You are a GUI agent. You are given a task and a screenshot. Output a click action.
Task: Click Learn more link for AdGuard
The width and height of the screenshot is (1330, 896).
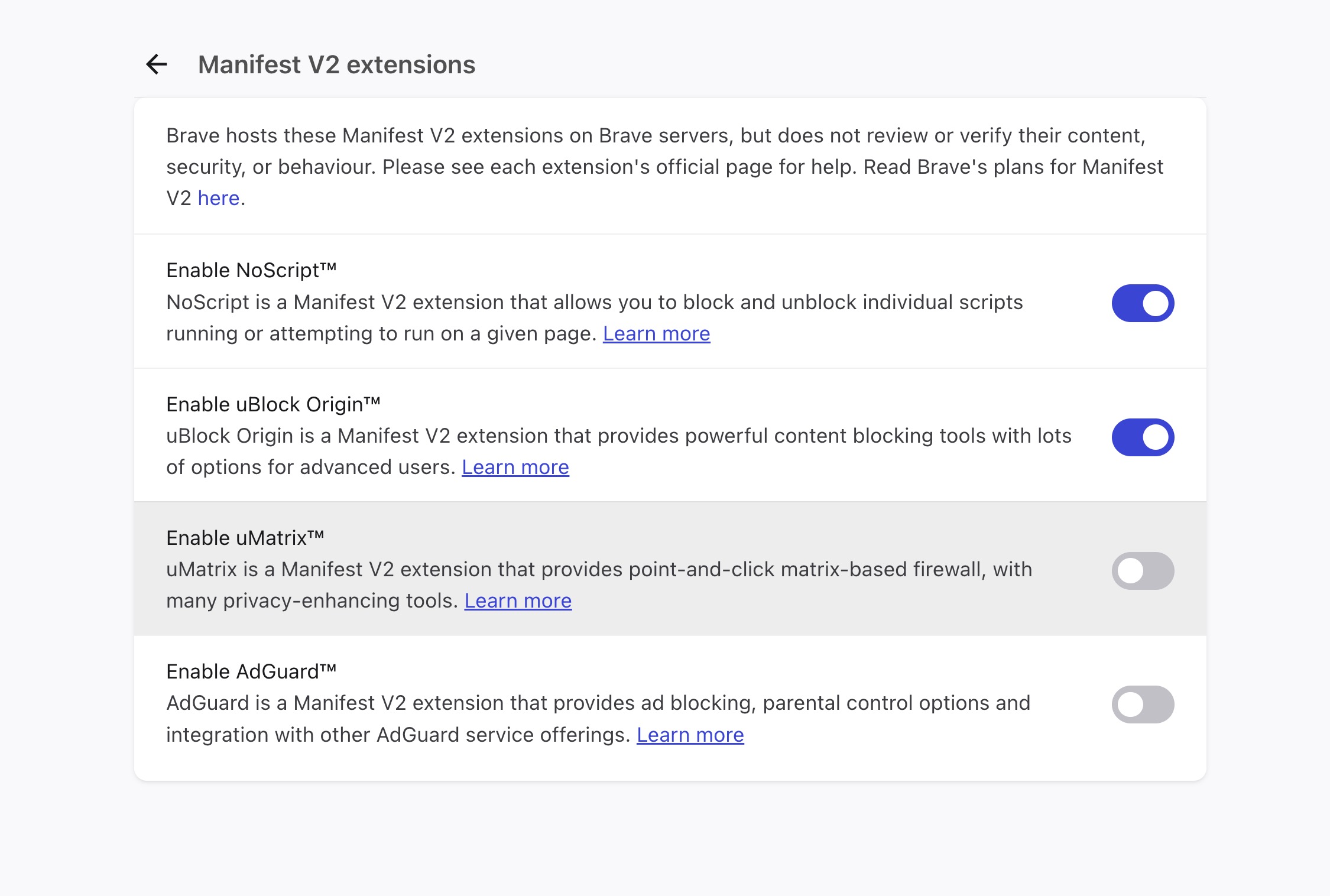[690, 735]
